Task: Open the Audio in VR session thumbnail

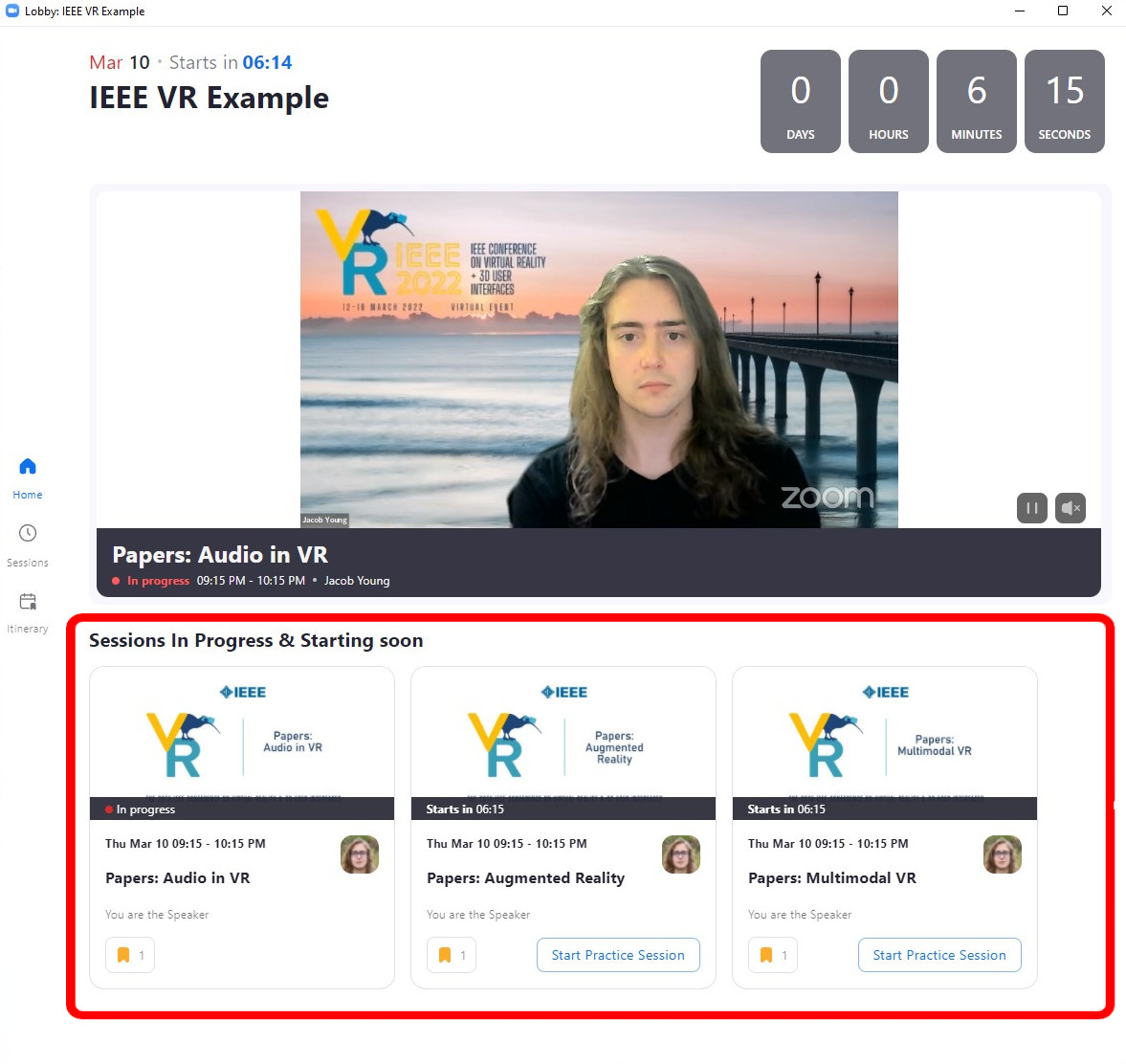Action: click(x=242, y=733)
